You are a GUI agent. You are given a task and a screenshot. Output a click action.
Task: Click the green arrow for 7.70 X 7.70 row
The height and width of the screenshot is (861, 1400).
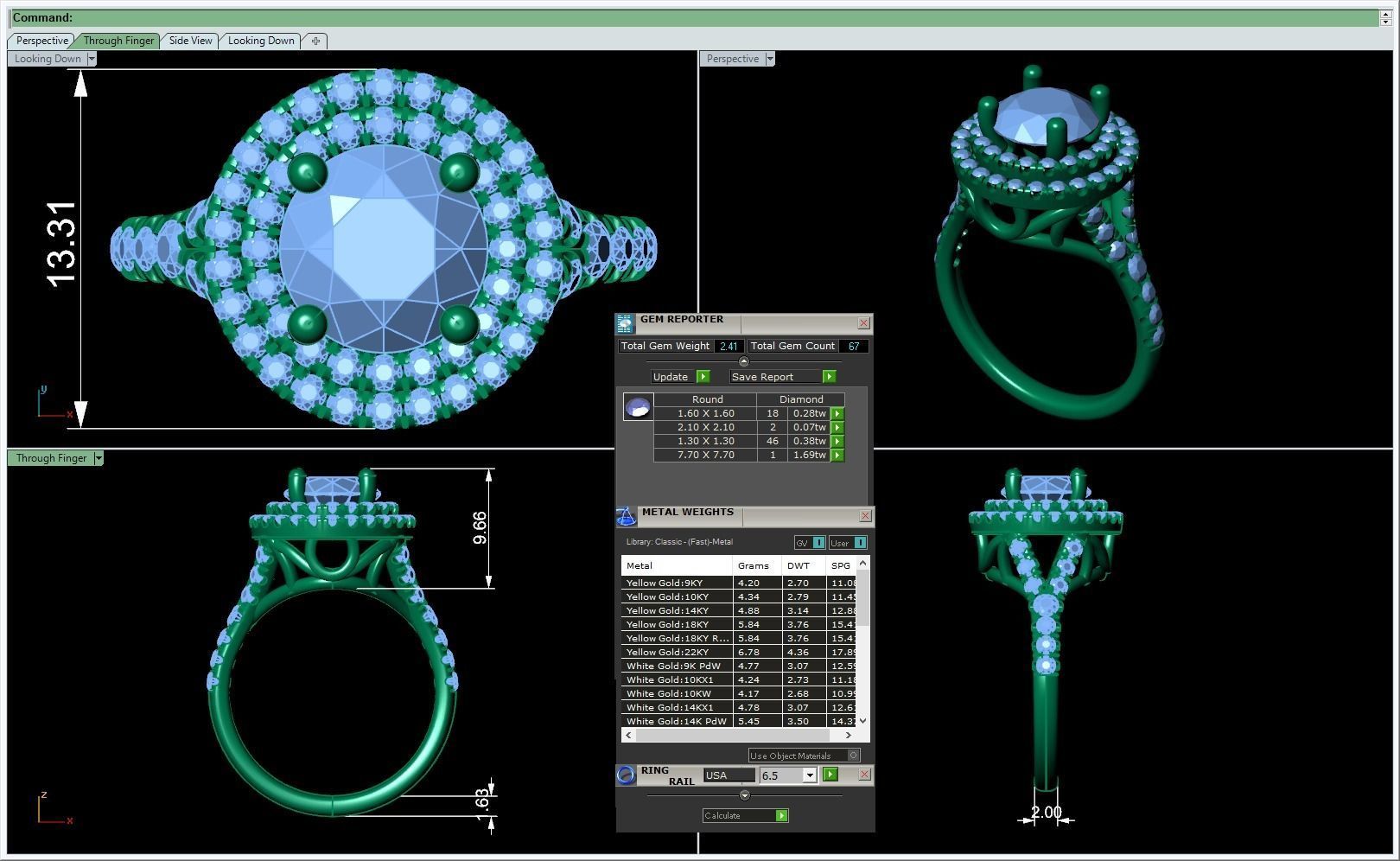point(837,455)
